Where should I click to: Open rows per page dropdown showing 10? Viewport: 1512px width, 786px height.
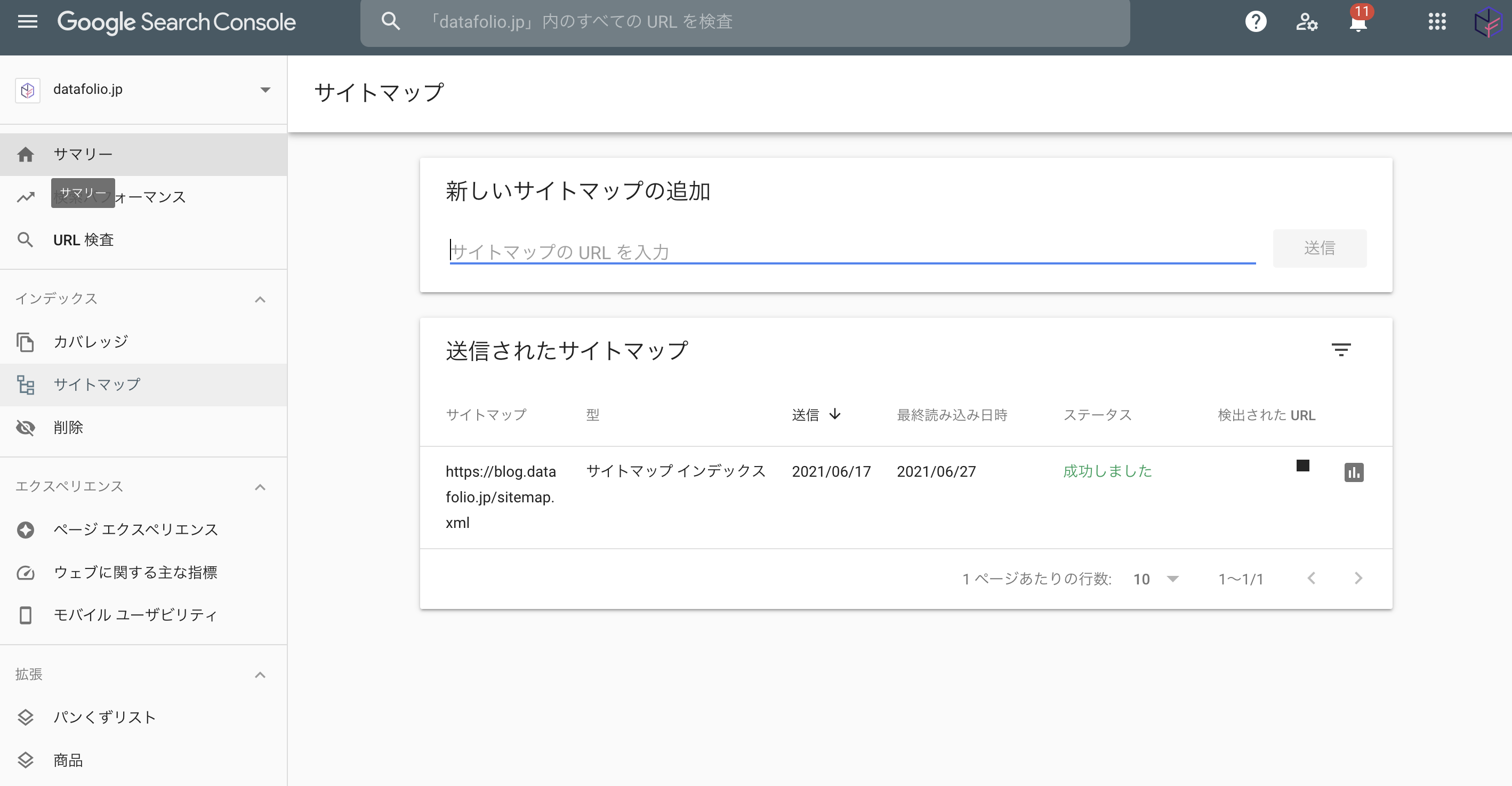[1156, 579]
